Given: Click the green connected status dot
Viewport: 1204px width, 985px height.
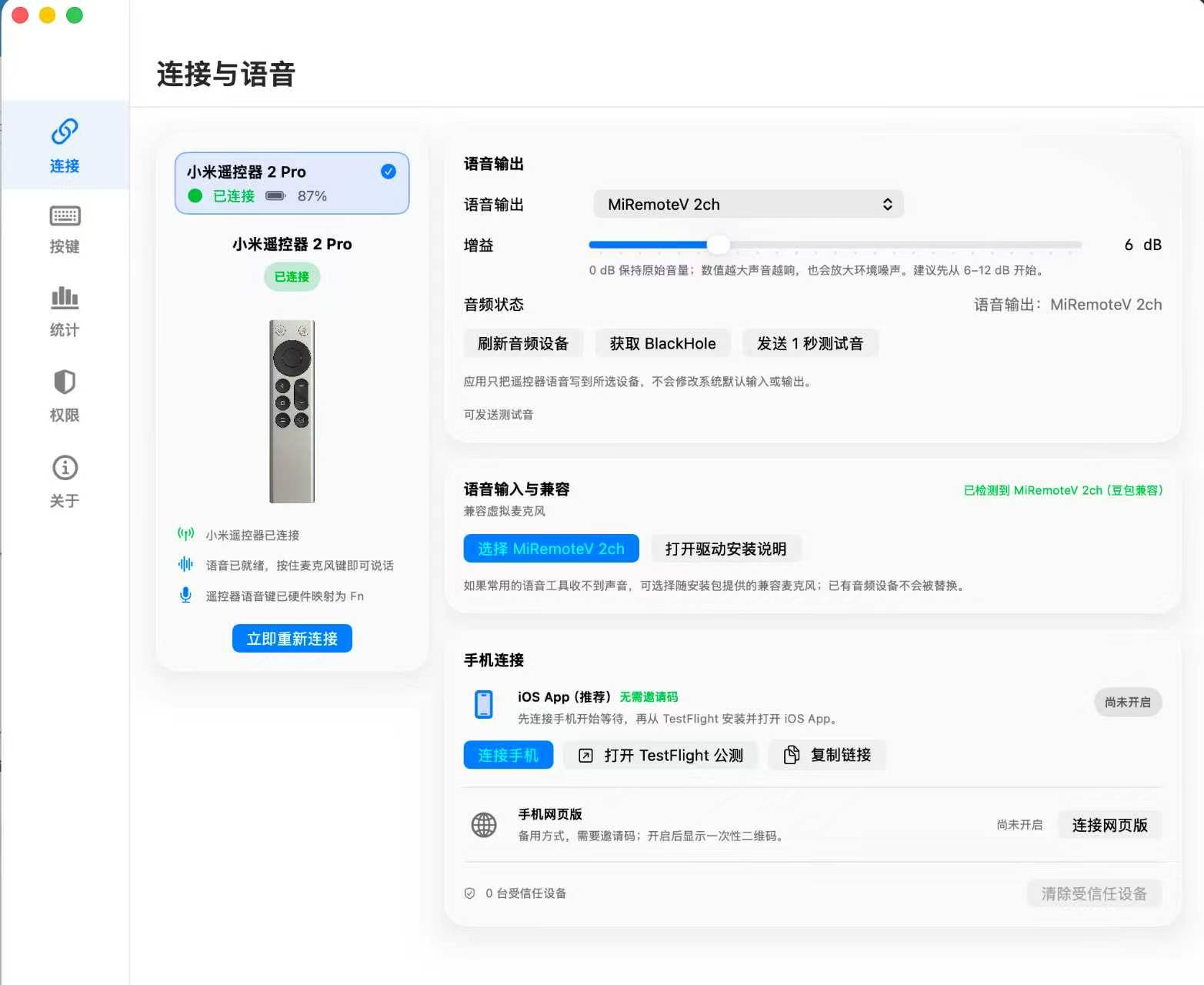Looking at the screenshot, I should tap(195, 196).
